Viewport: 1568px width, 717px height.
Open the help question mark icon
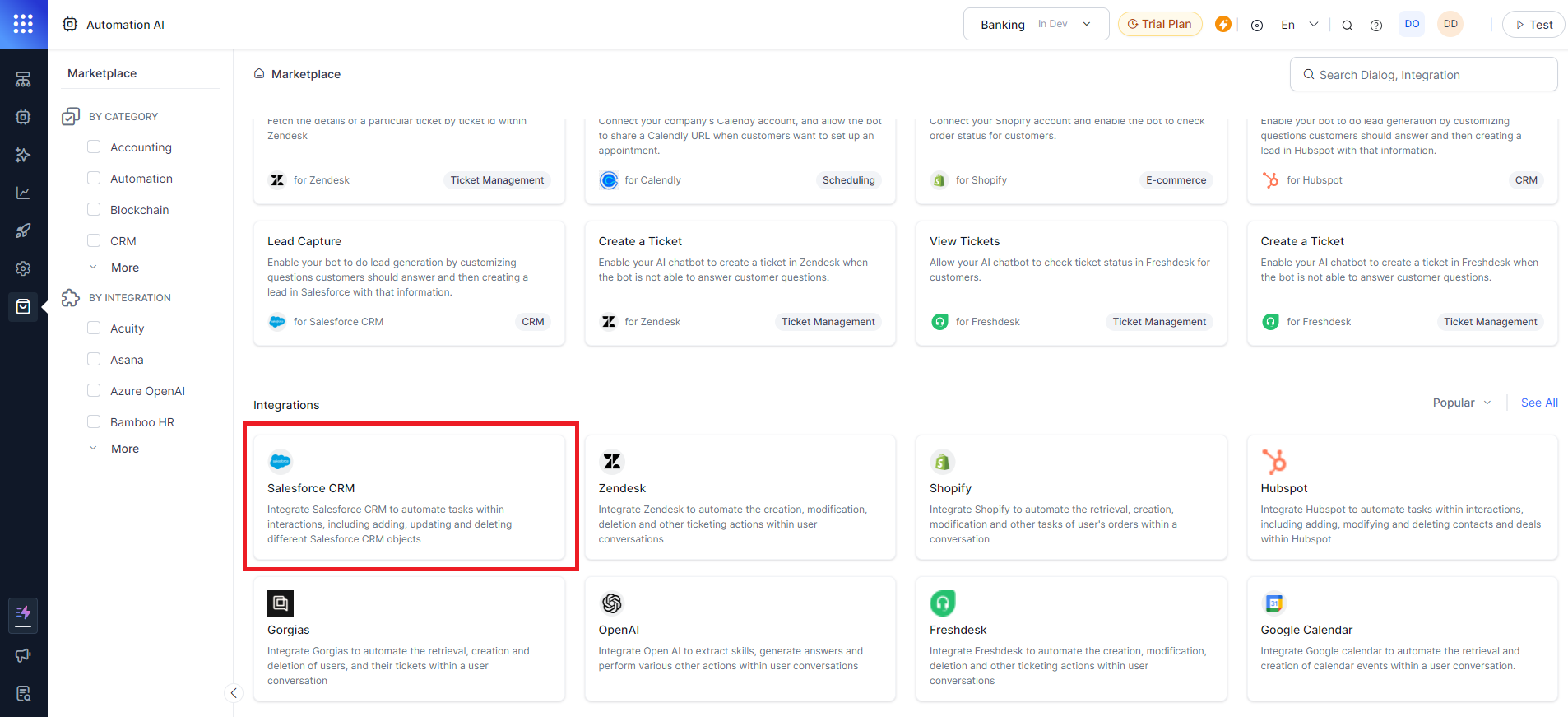coord(1376,26)
